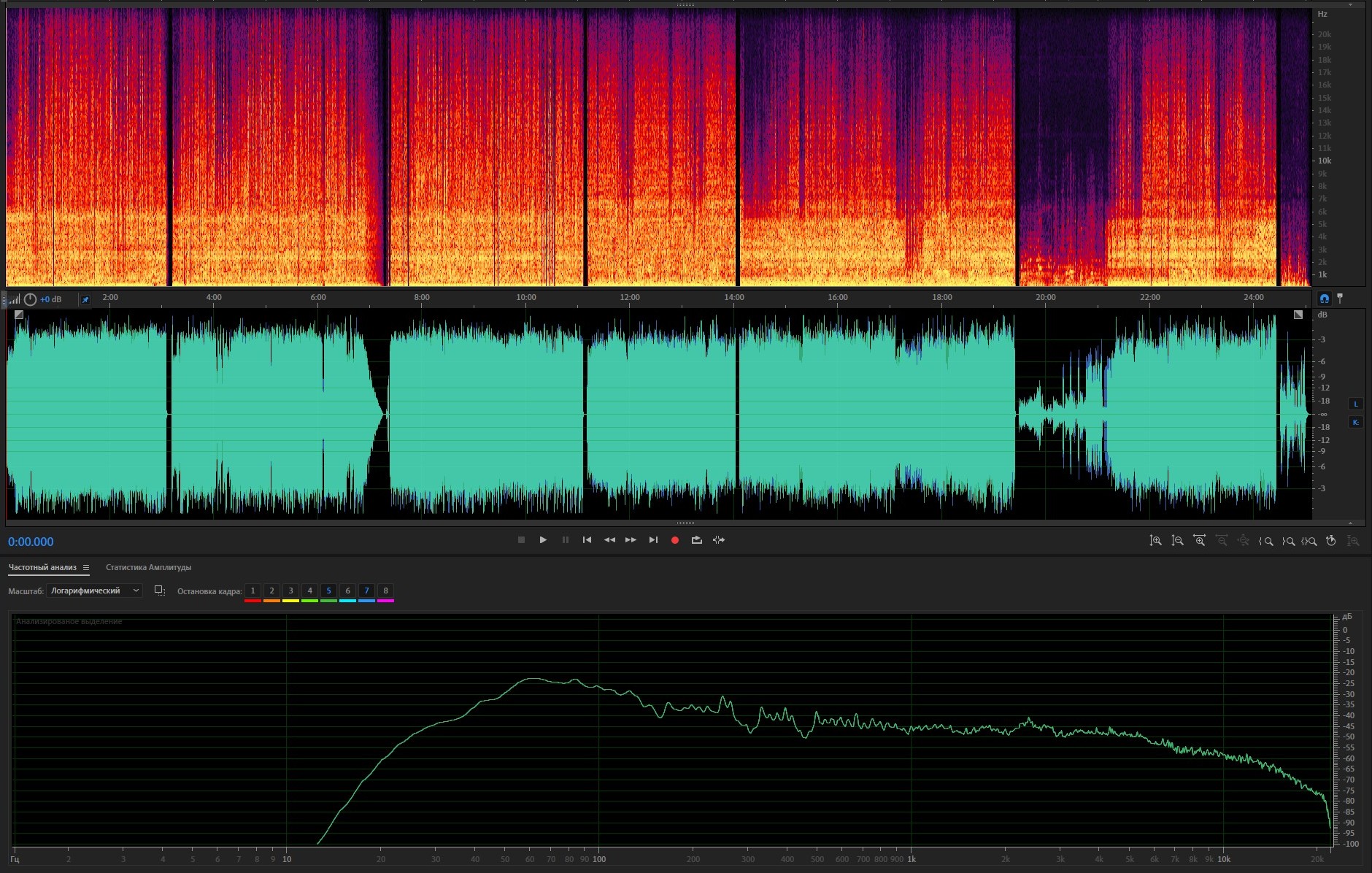Screen dimensions: 1372x873
Task: Zoom in amplitude icon
Action: pos(1156,541)
